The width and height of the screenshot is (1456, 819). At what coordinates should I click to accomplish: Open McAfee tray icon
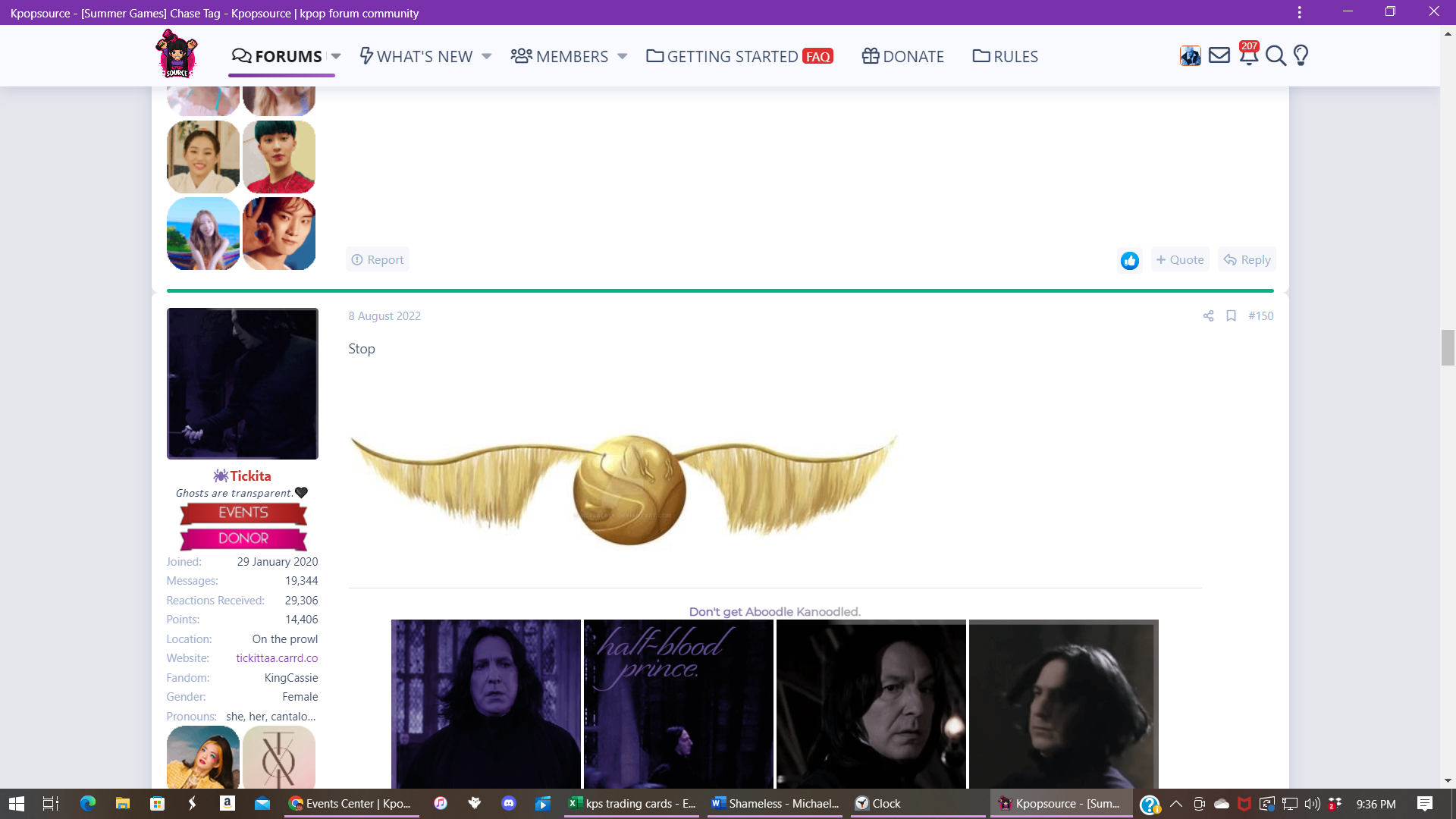pos(1244,803)
